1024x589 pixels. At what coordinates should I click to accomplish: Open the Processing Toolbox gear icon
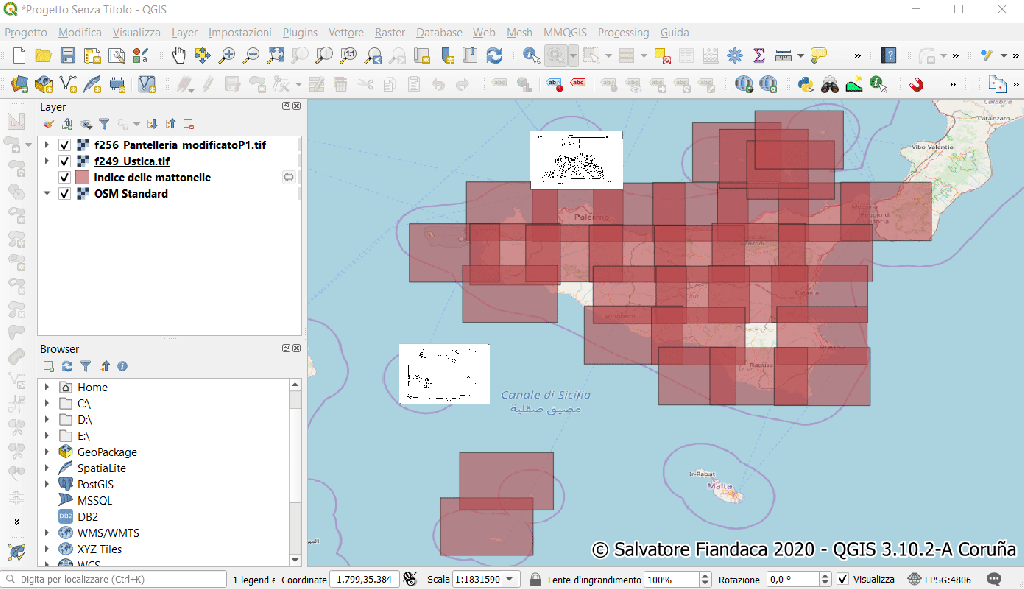735,56
